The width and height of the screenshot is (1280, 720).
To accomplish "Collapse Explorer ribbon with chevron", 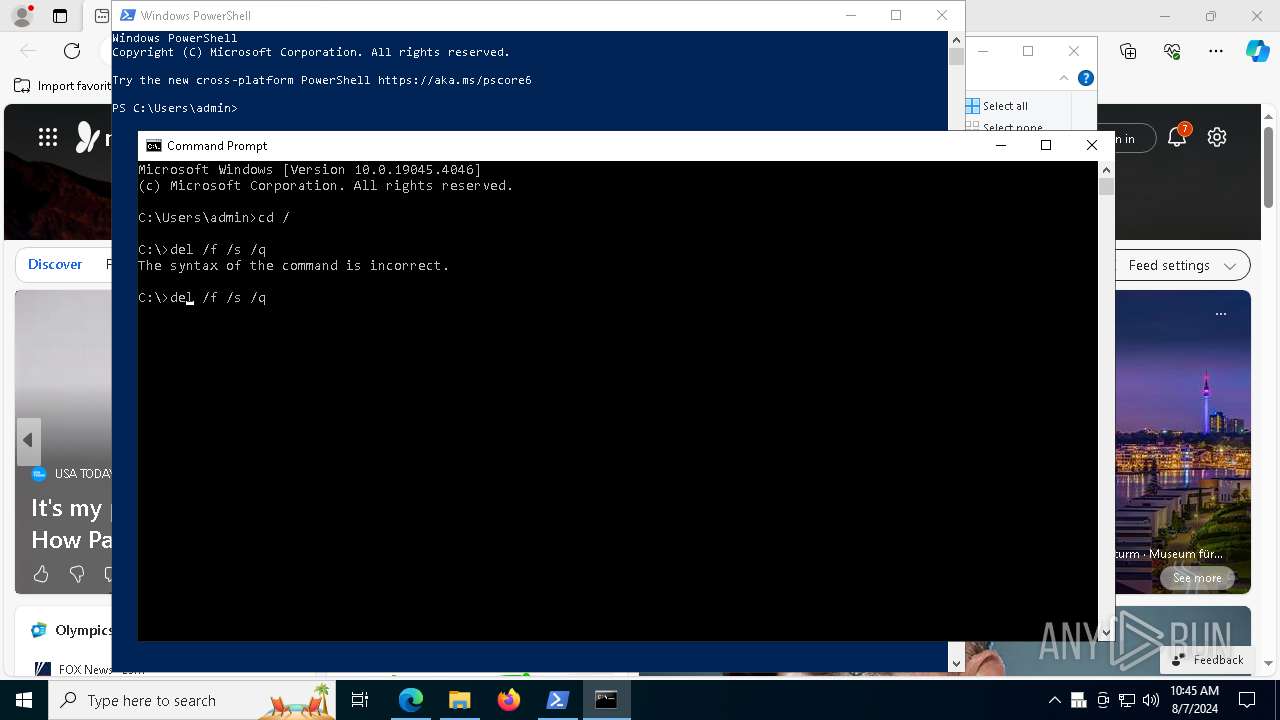I will pyautogui.click(x=1064, y=78).
